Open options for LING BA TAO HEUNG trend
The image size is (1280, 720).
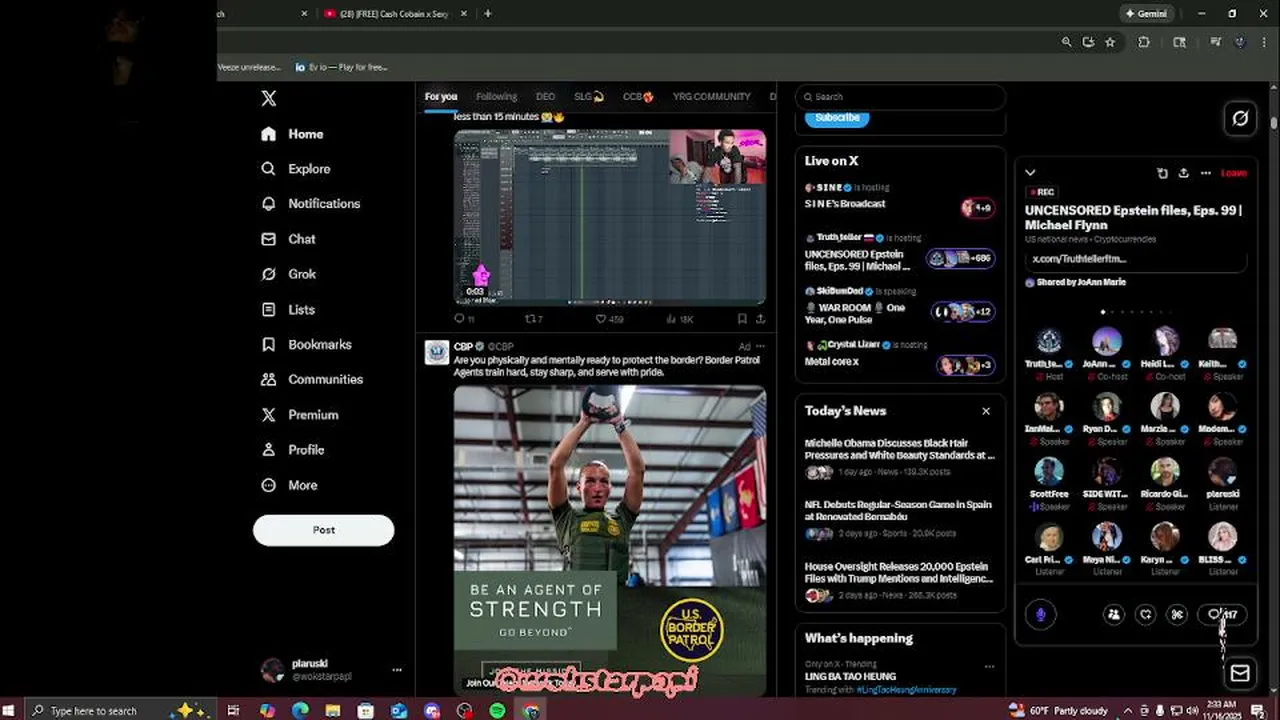click(989, 666)
